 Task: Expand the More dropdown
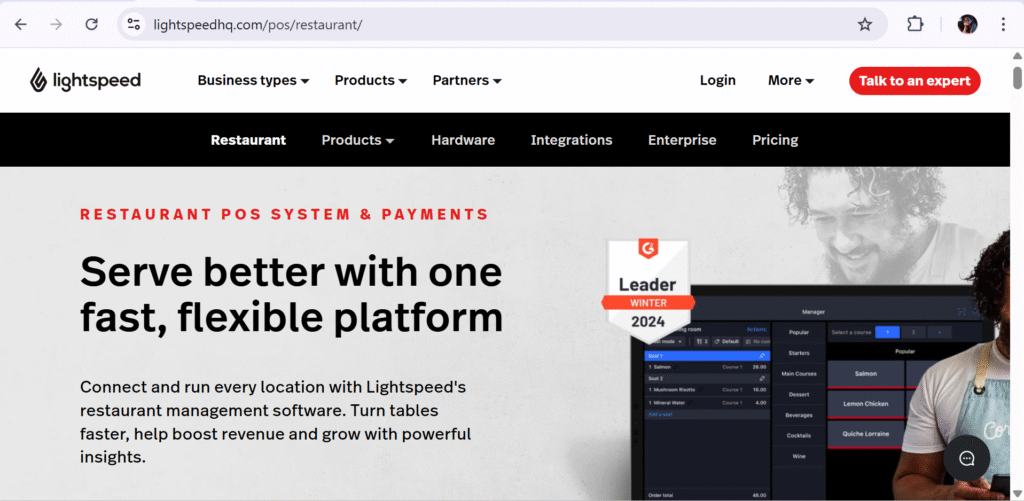coord(791,80)
